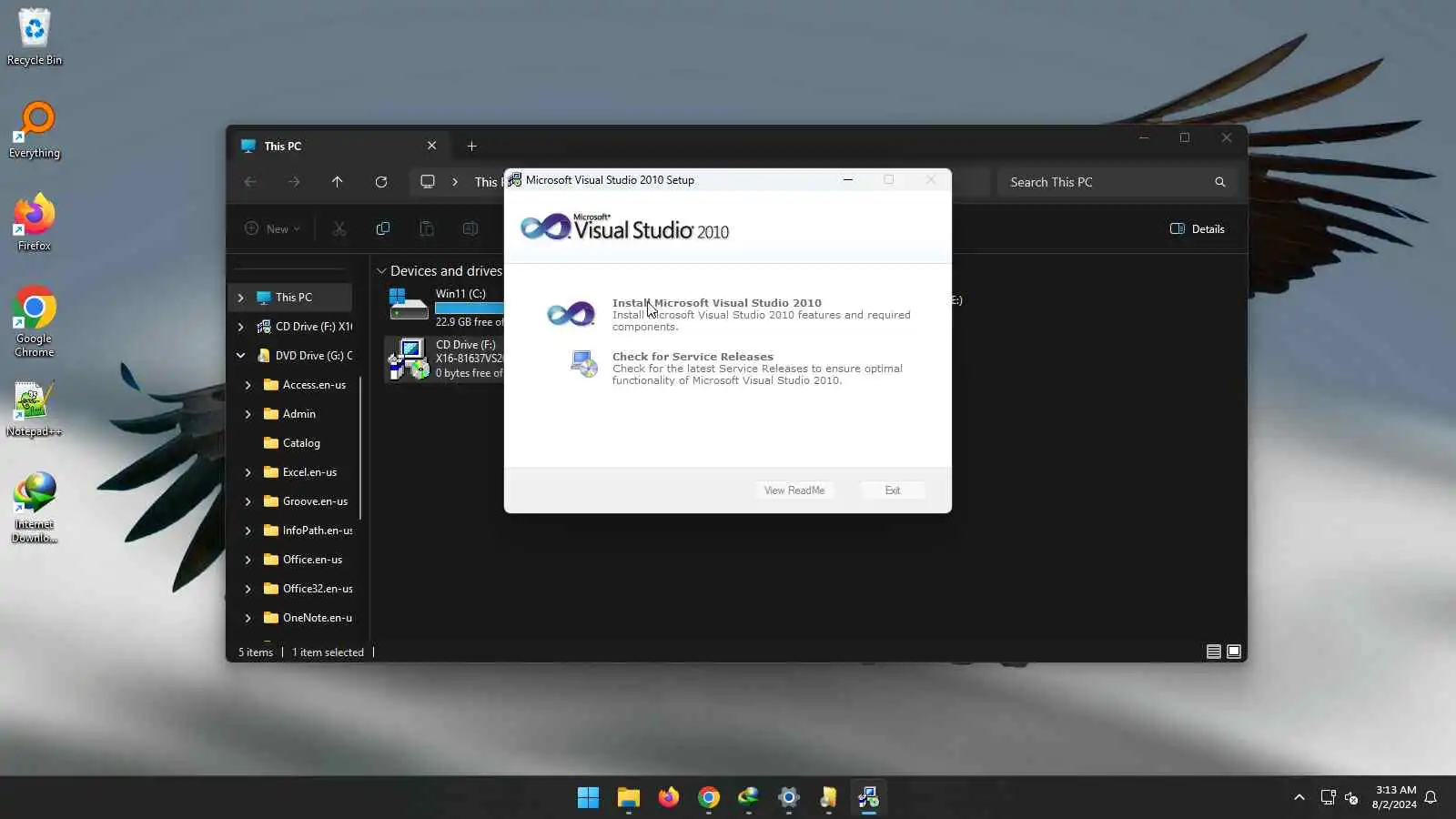
Task: Open the New dropdown menu
Action: 272,229
